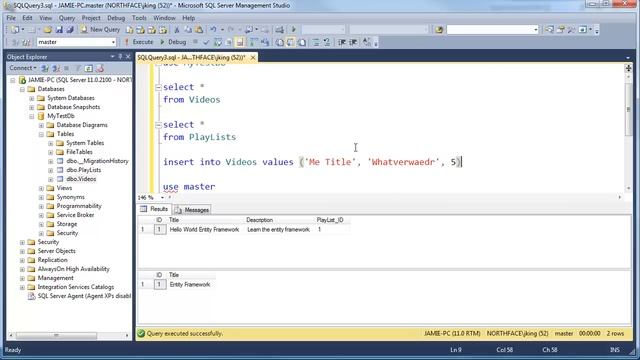
Task: Select the Server Objects folder
Action: pos(57,251)
